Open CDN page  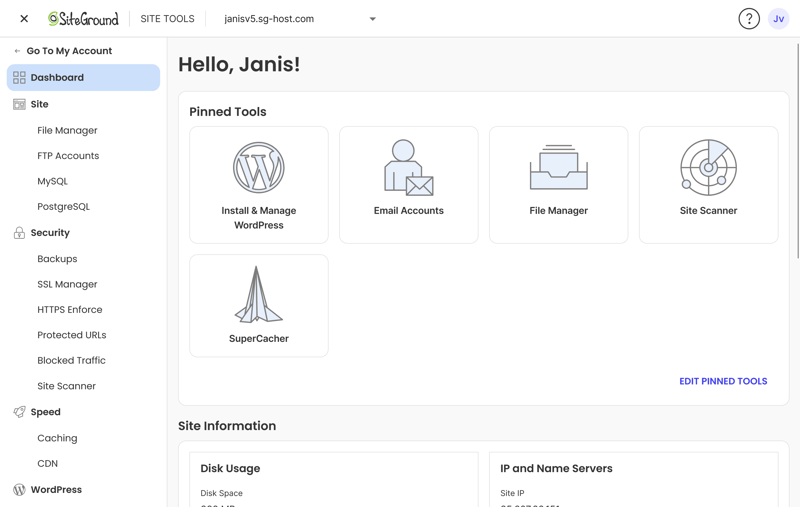point(47,464)
